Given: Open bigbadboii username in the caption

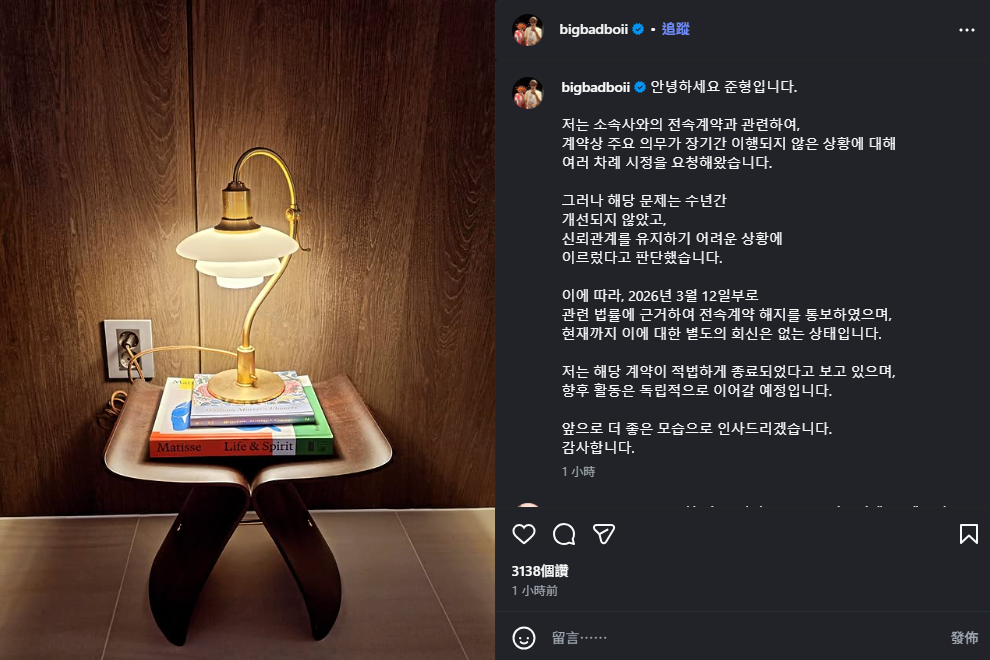Looking at the screenshot, I should [x=595, y=87].
